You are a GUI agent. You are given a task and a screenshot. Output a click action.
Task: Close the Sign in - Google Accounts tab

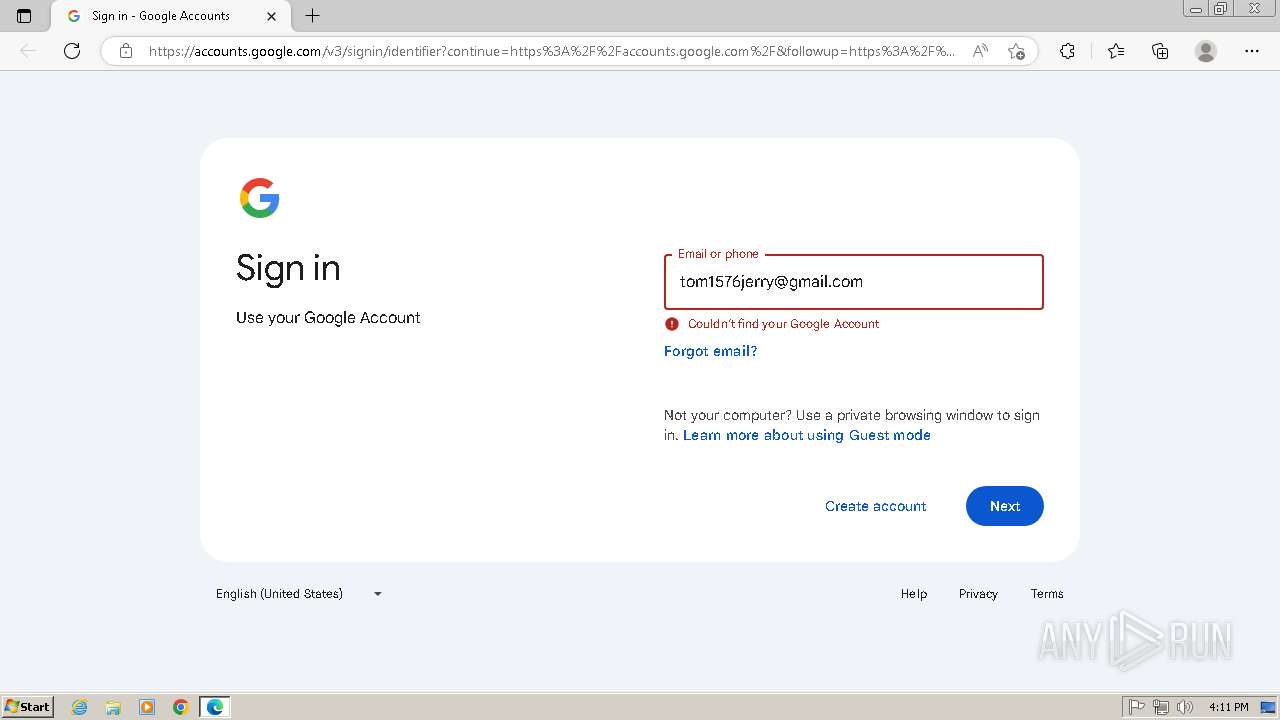(272, 16)
